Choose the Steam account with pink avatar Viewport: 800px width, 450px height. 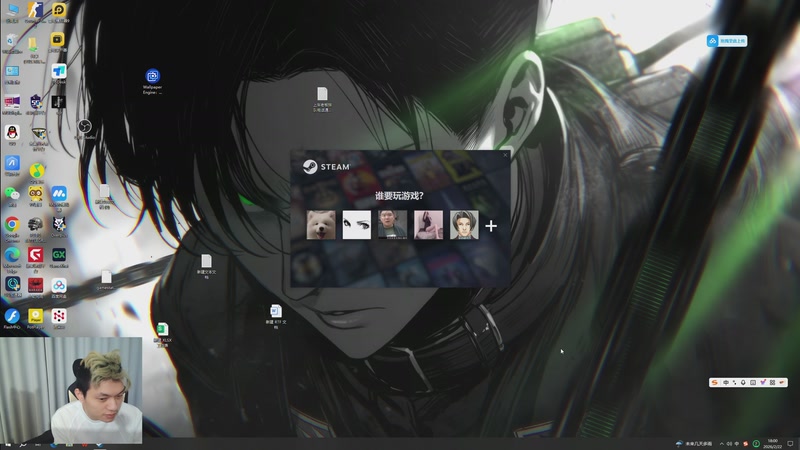[428, 224]
